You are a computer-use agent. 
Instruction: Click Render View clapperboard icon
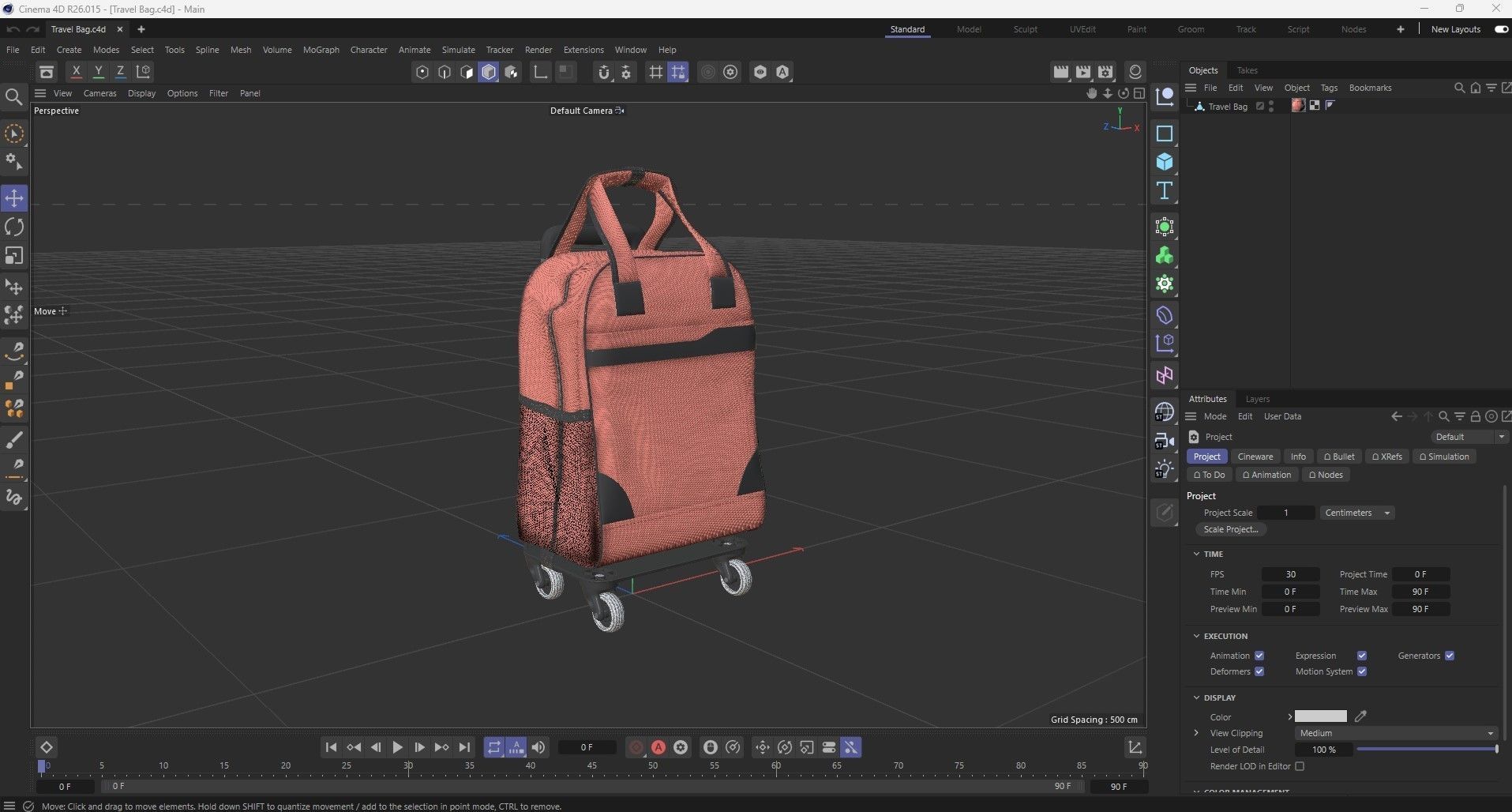(1061, 72)
